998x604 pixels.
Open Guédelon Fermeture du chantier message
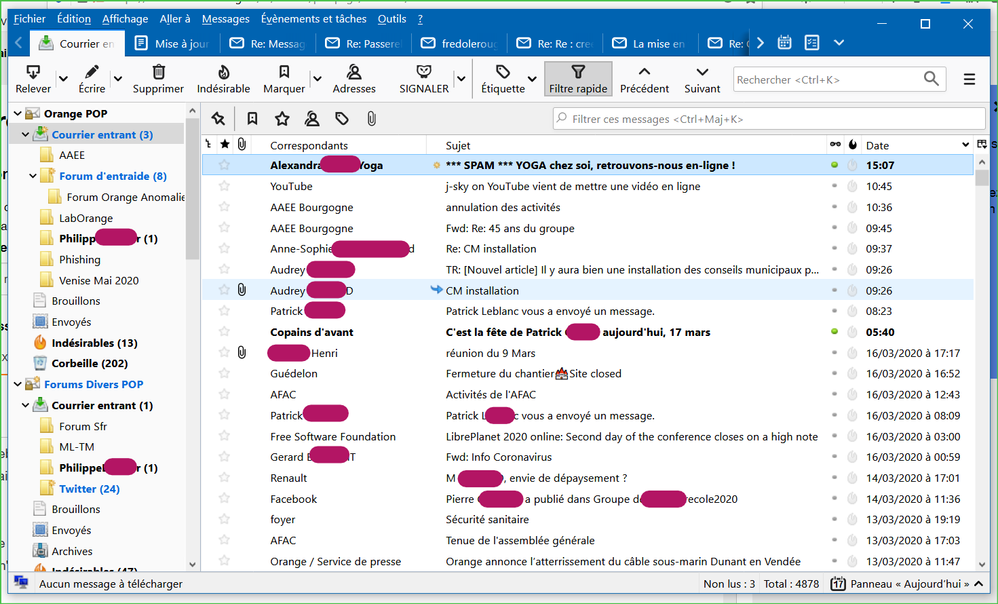(587, 374)
